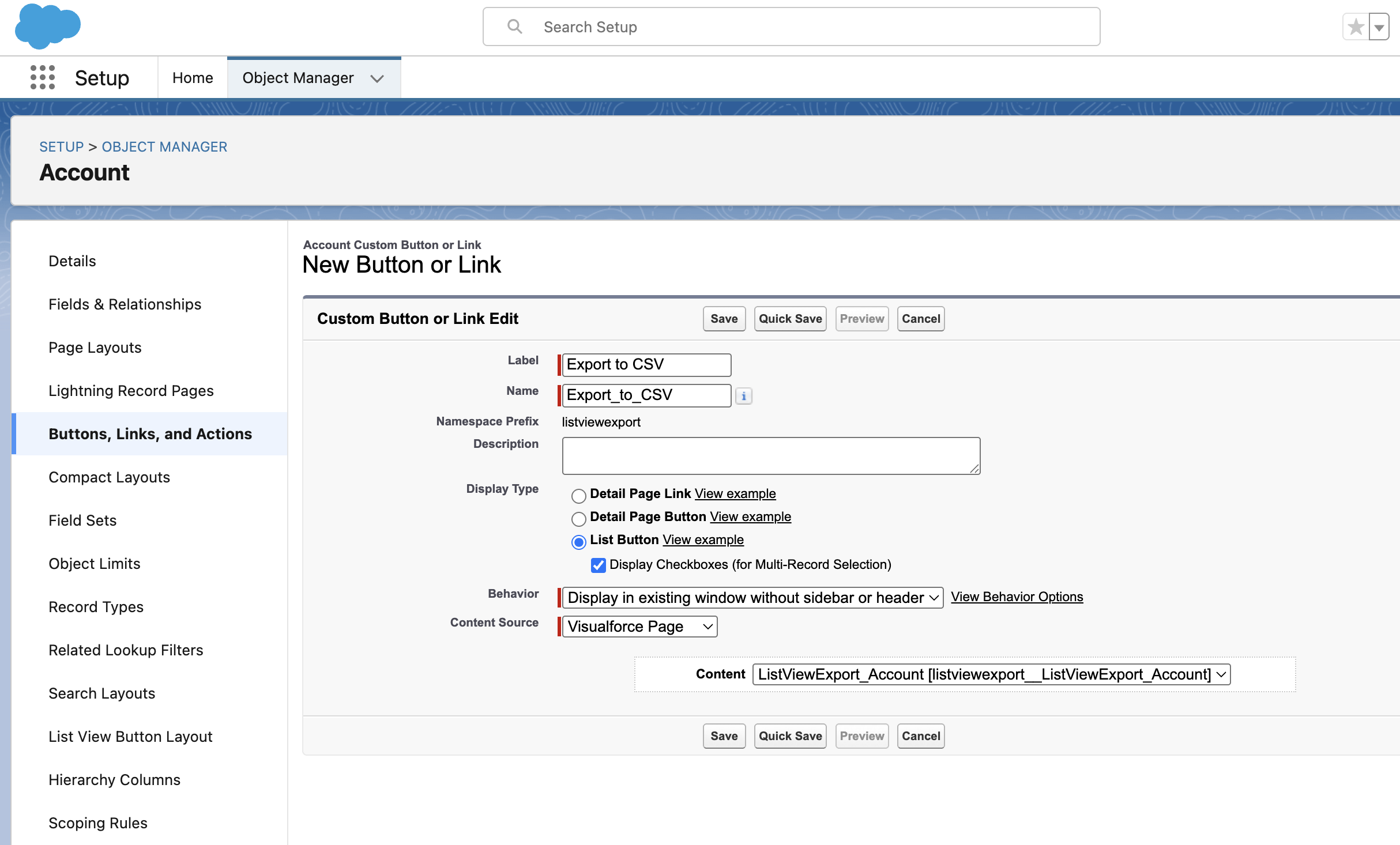This screenshot has width=1400, height=845.
Task: Open the favorites list dropdown arrow
Action: click(x=1379, y=27)
